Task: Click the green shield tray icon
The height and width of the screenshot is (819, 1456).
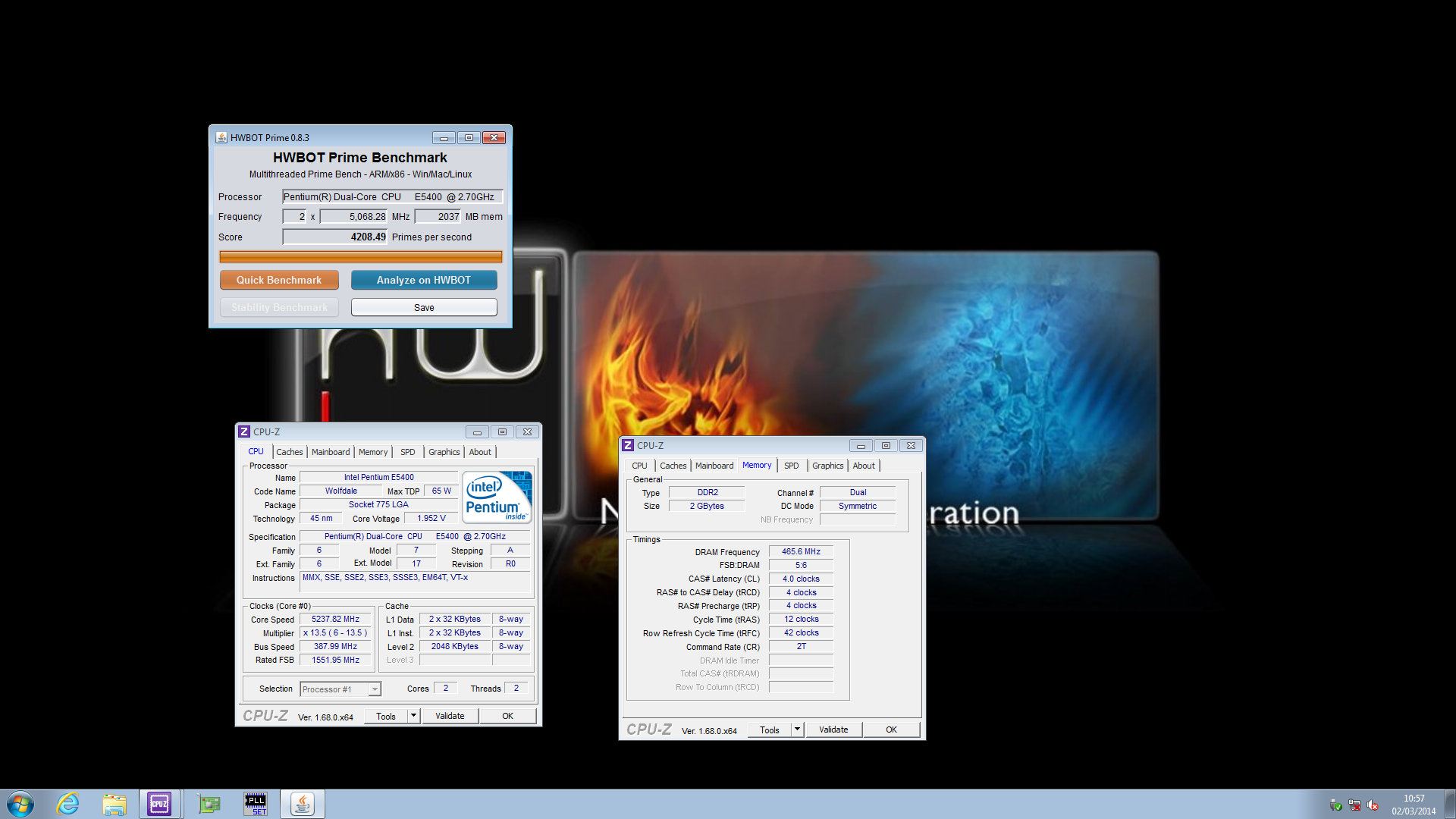Action: coord(1336,805)
